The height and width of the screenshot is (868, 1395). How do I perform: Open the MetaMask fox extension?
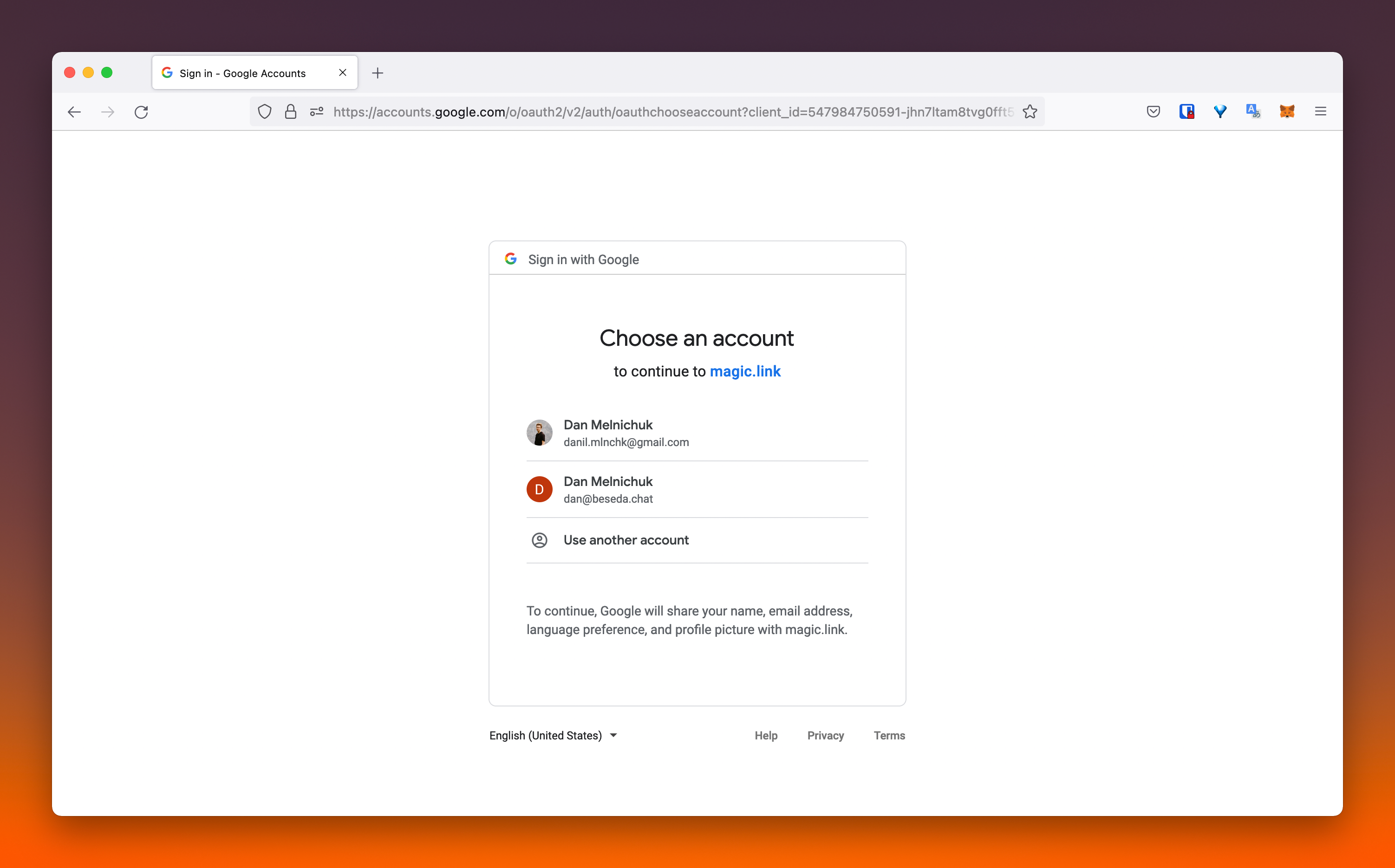1287,112
